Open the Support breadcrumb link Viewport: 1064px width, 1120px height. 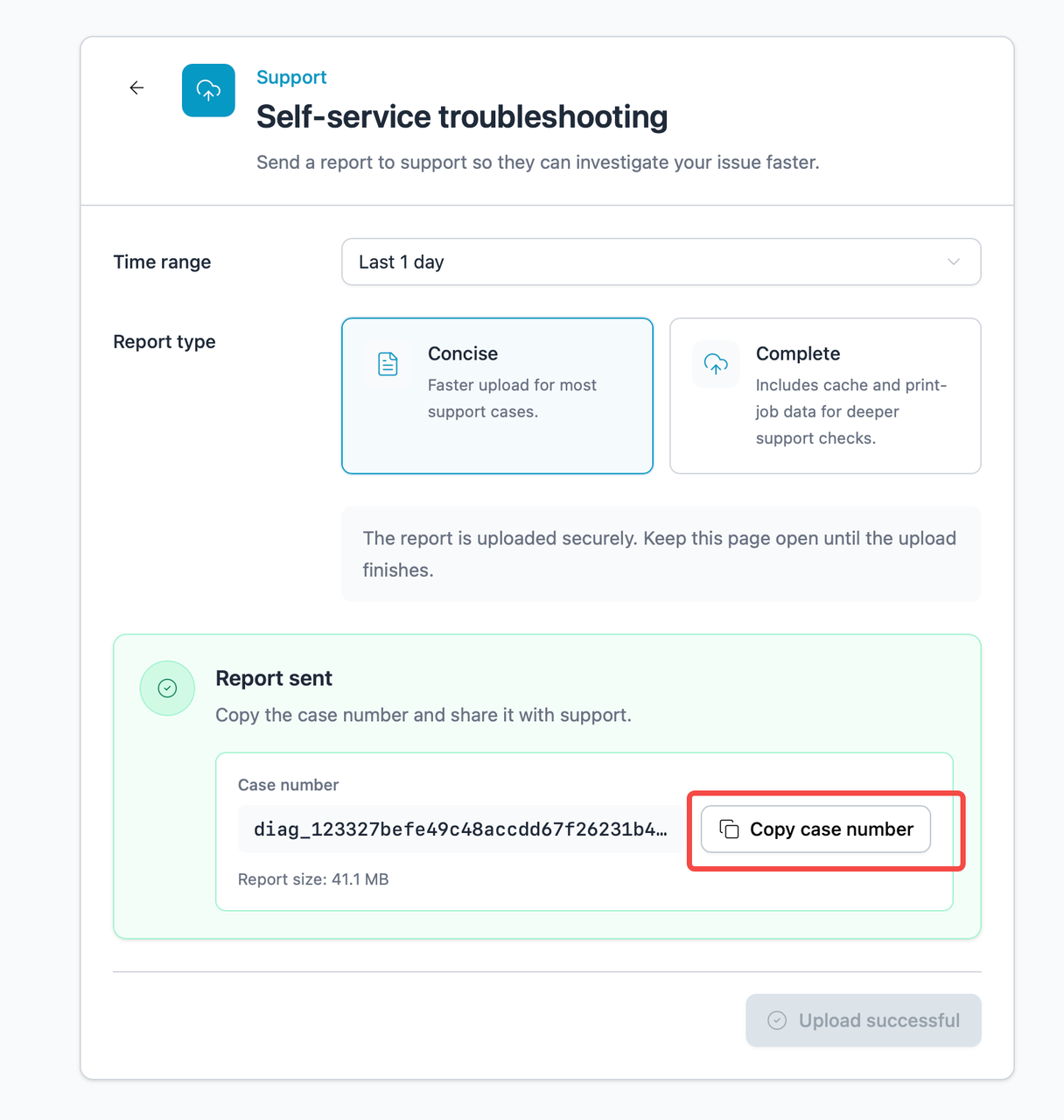point(291,77)
